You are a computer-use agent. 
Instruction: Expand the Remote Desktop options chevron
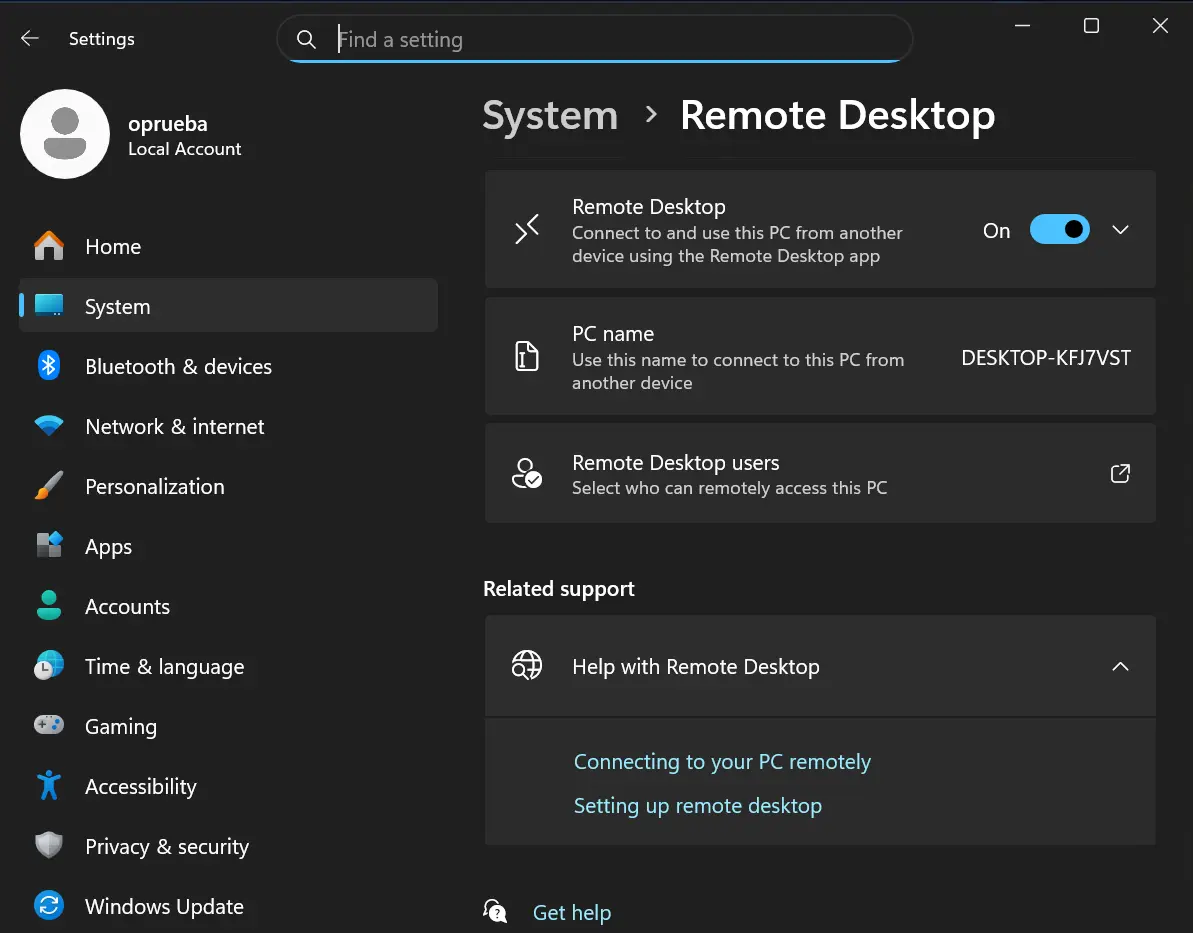click(1120, 230)
